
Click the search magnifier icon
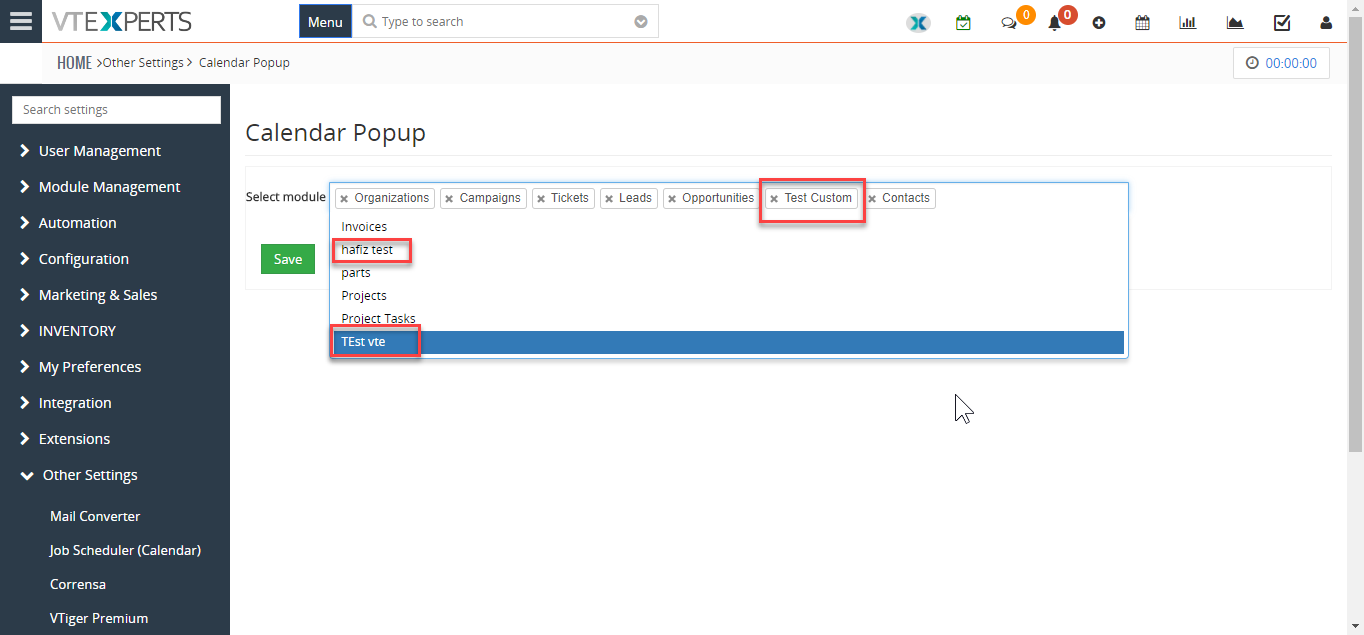coord(369,22)
